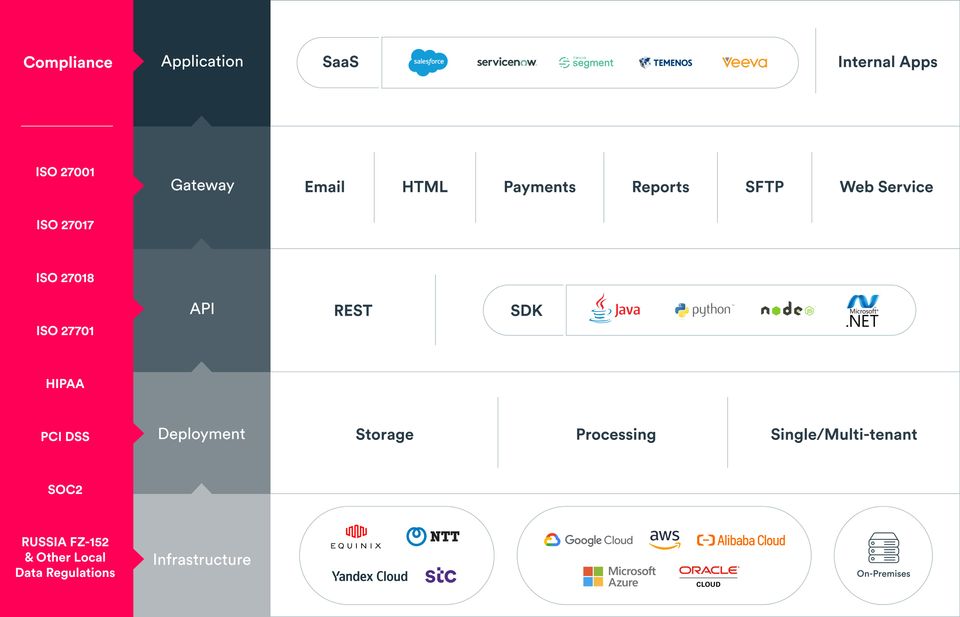Click the Single/Multi-tenant deployment option
This screenshot has height=617, width=960.
point(843,434)
